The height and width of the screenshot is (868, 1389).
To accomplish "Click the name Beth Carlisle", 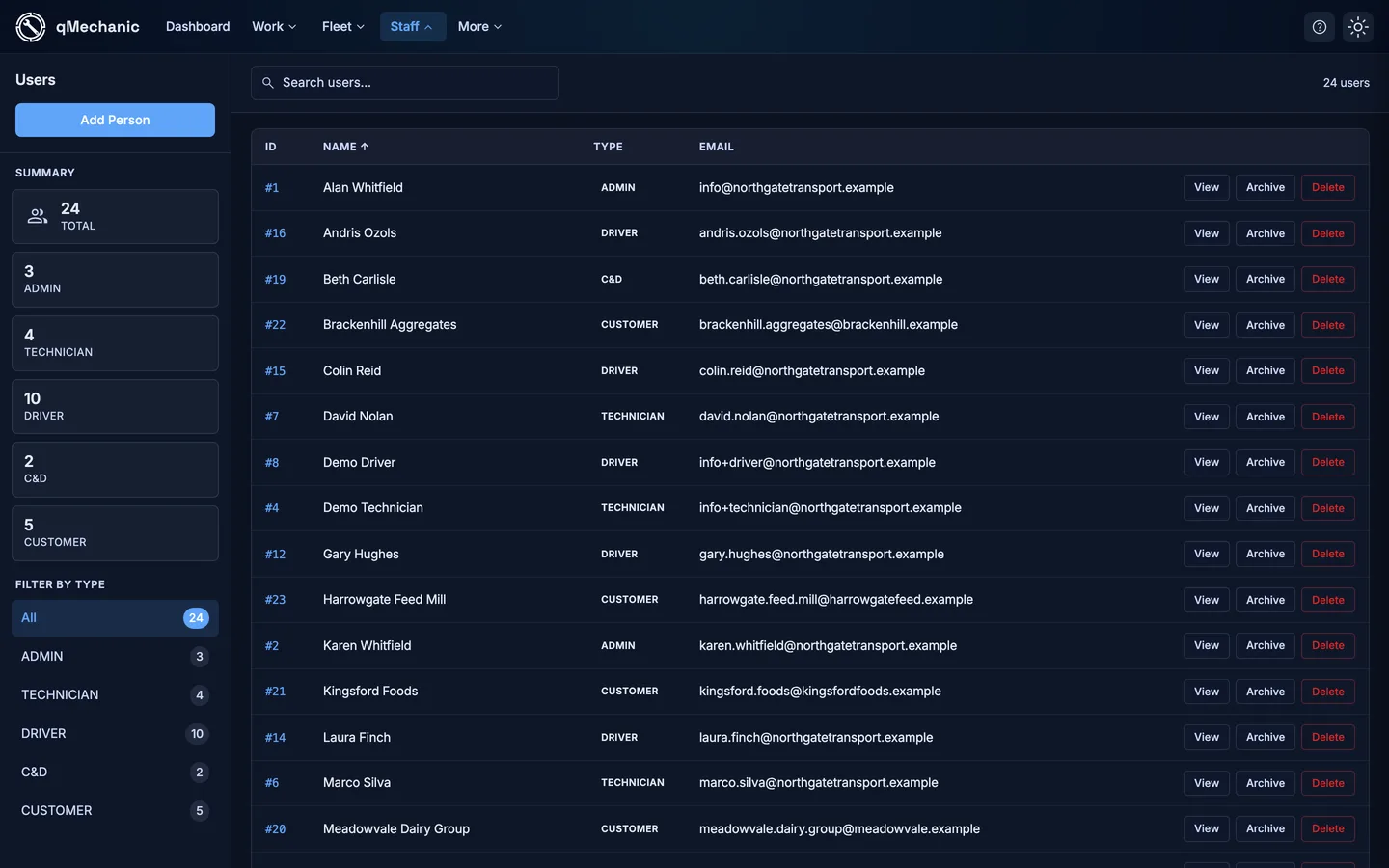I will pos(359,280).
